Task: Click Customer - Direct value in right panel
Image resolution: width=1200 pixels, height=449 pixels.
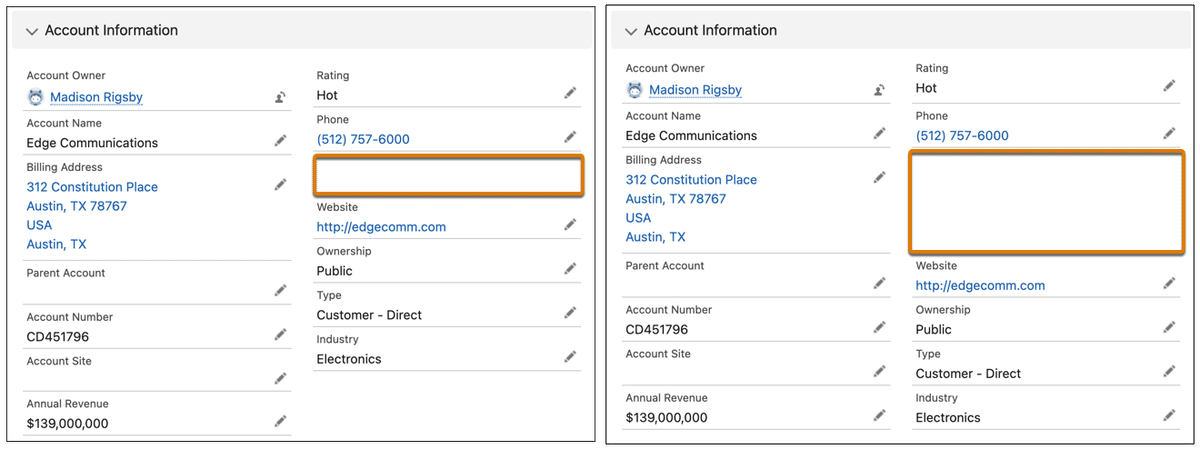Action: (968, 373)
